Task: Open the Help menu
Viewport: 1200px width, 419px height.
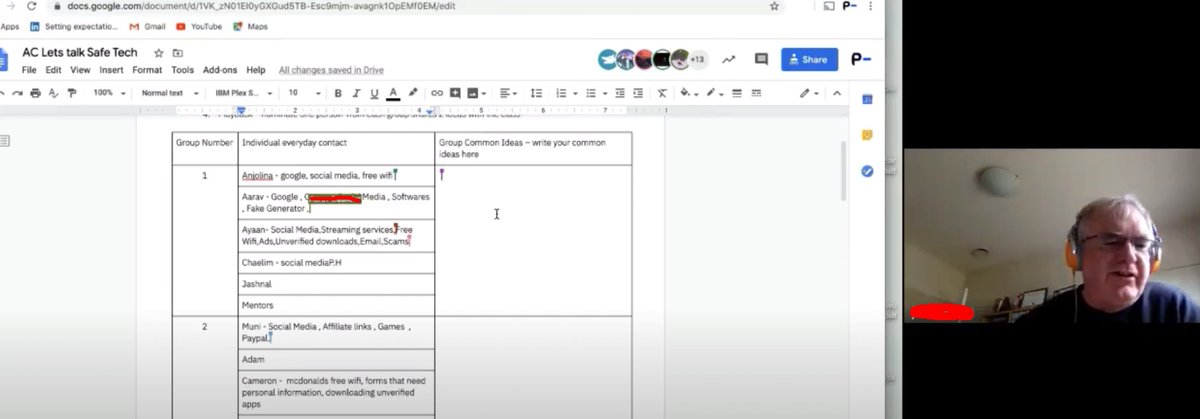Action: 256,70
